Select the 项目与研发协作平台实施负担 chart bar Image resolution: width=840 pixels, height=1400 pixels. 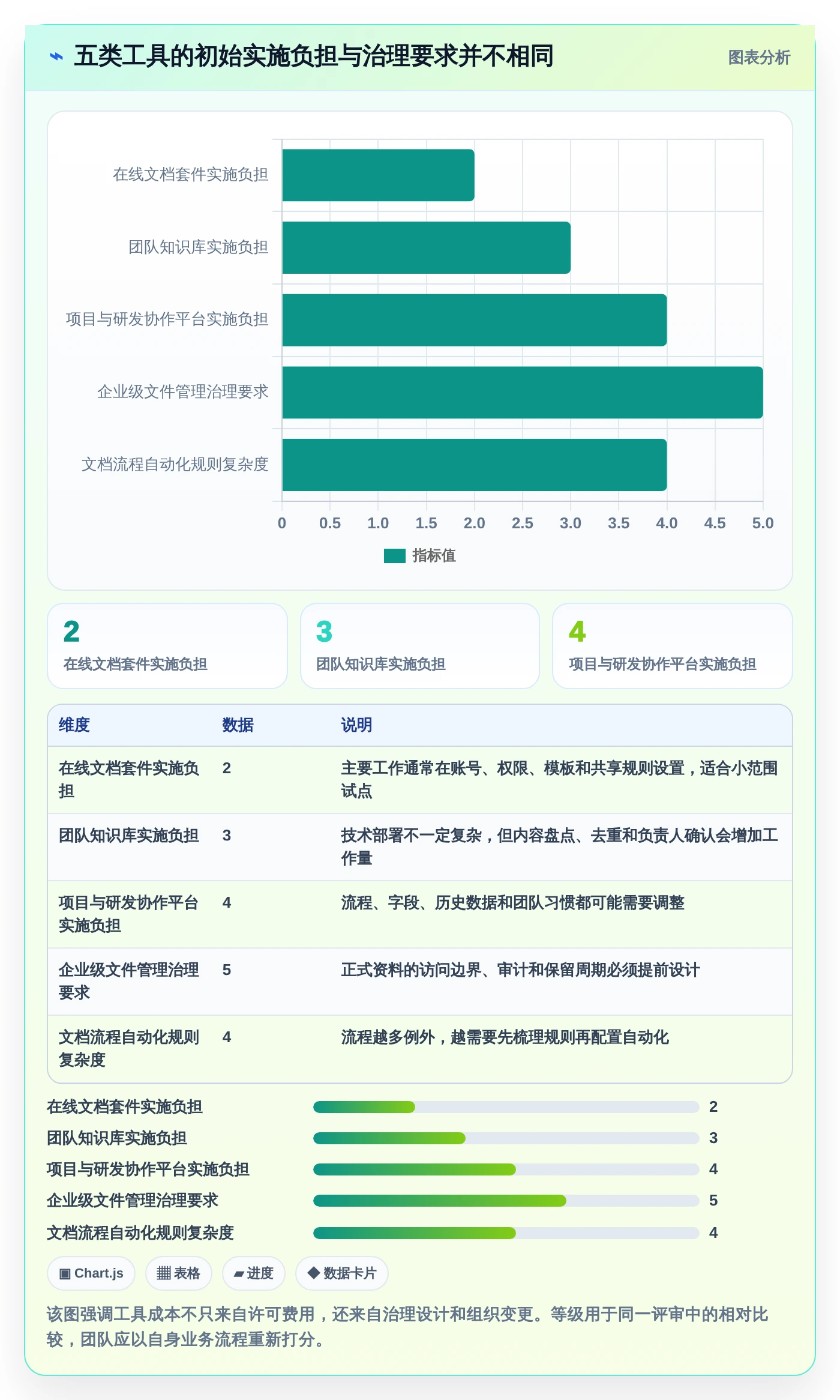click(x=475, y=320)
